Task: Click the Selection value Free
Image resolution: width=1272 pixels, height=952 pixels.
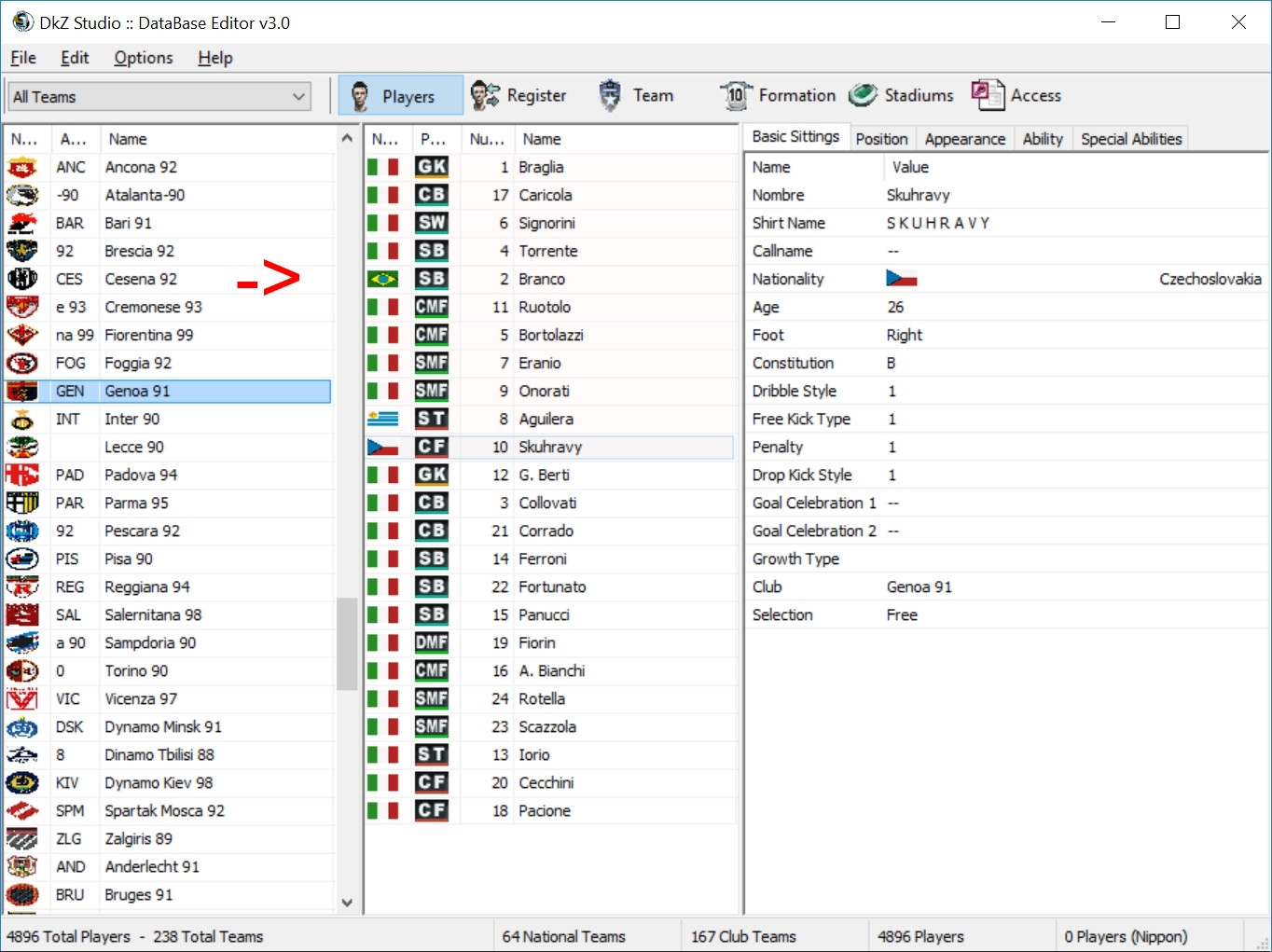Action: (902, 614)
